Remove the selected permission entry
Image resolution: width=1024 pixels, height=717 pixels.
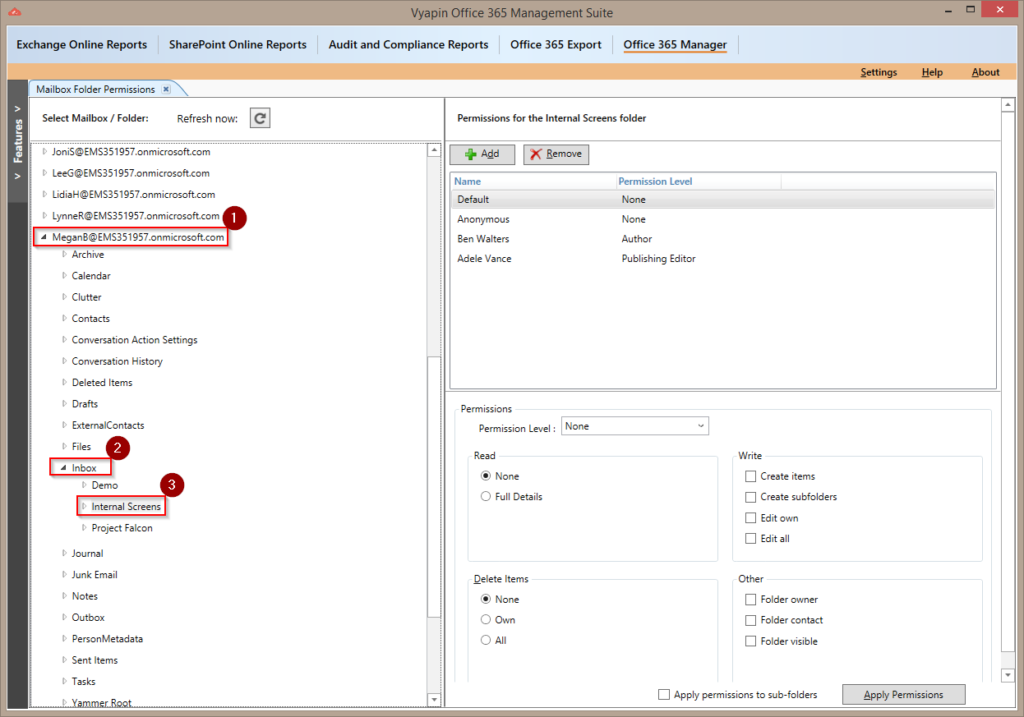[x=556, y=154]
